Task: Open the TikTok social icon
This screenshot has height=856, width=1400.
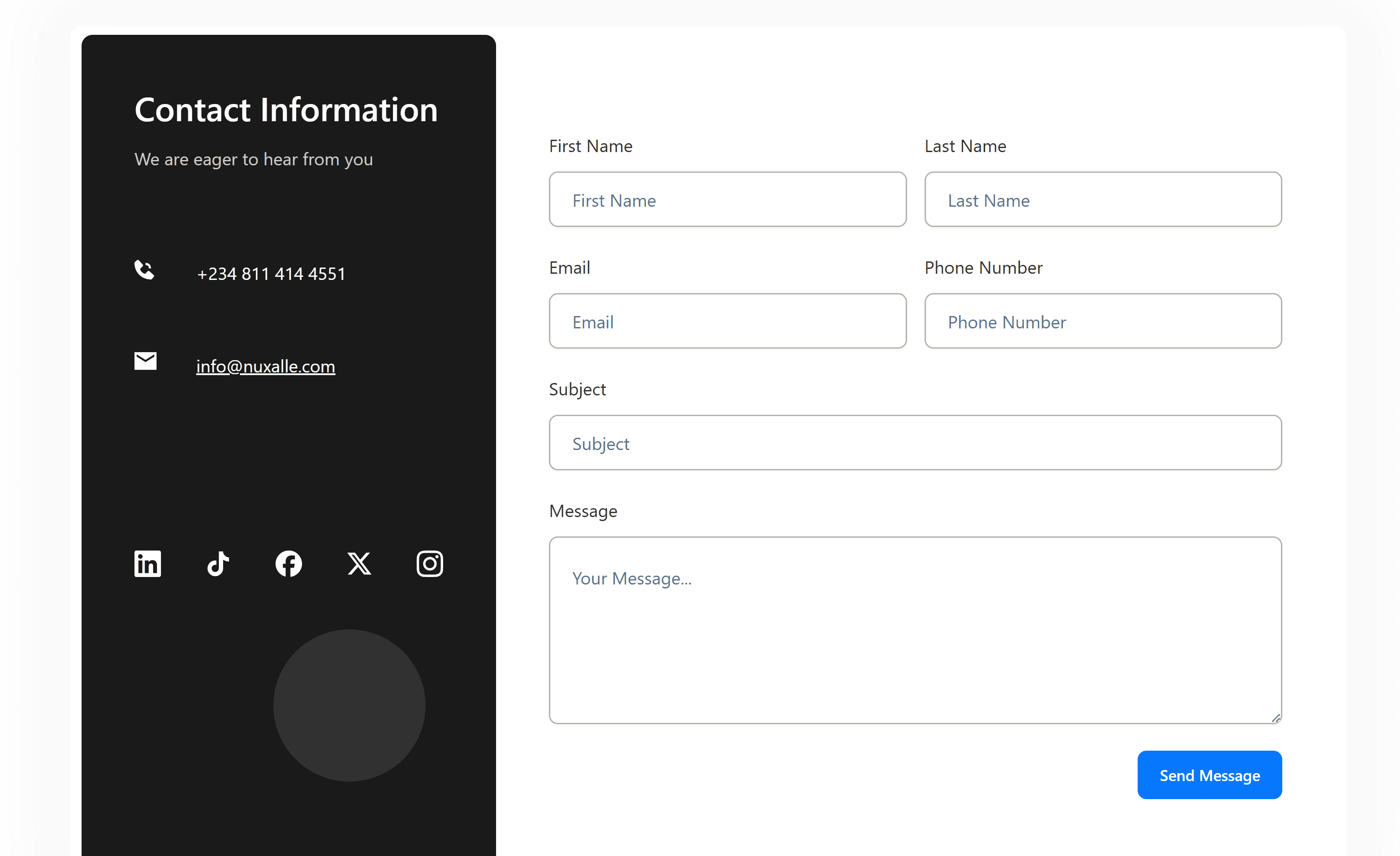Action: click(x=218, y=563)
